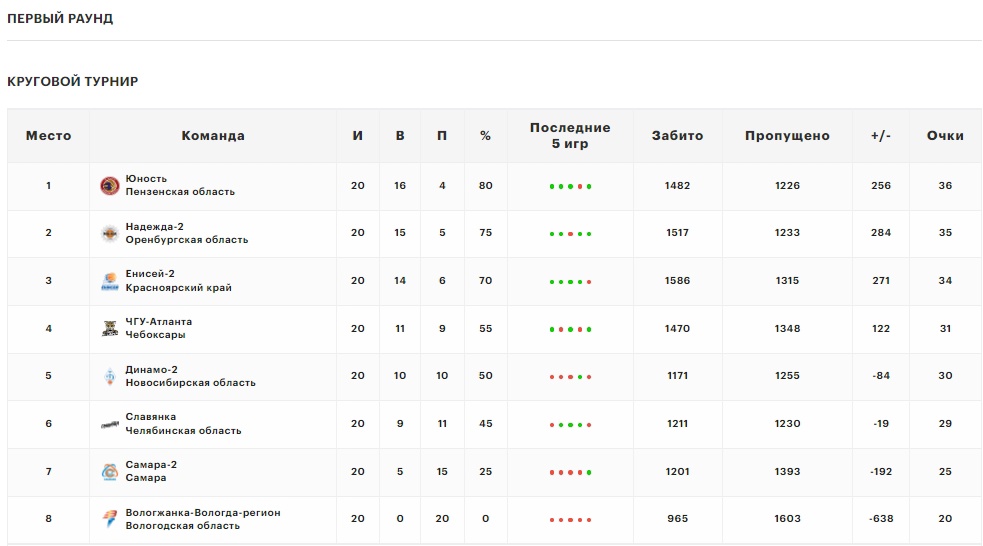Click scored value 1211 for Славянка

[678, 424]
